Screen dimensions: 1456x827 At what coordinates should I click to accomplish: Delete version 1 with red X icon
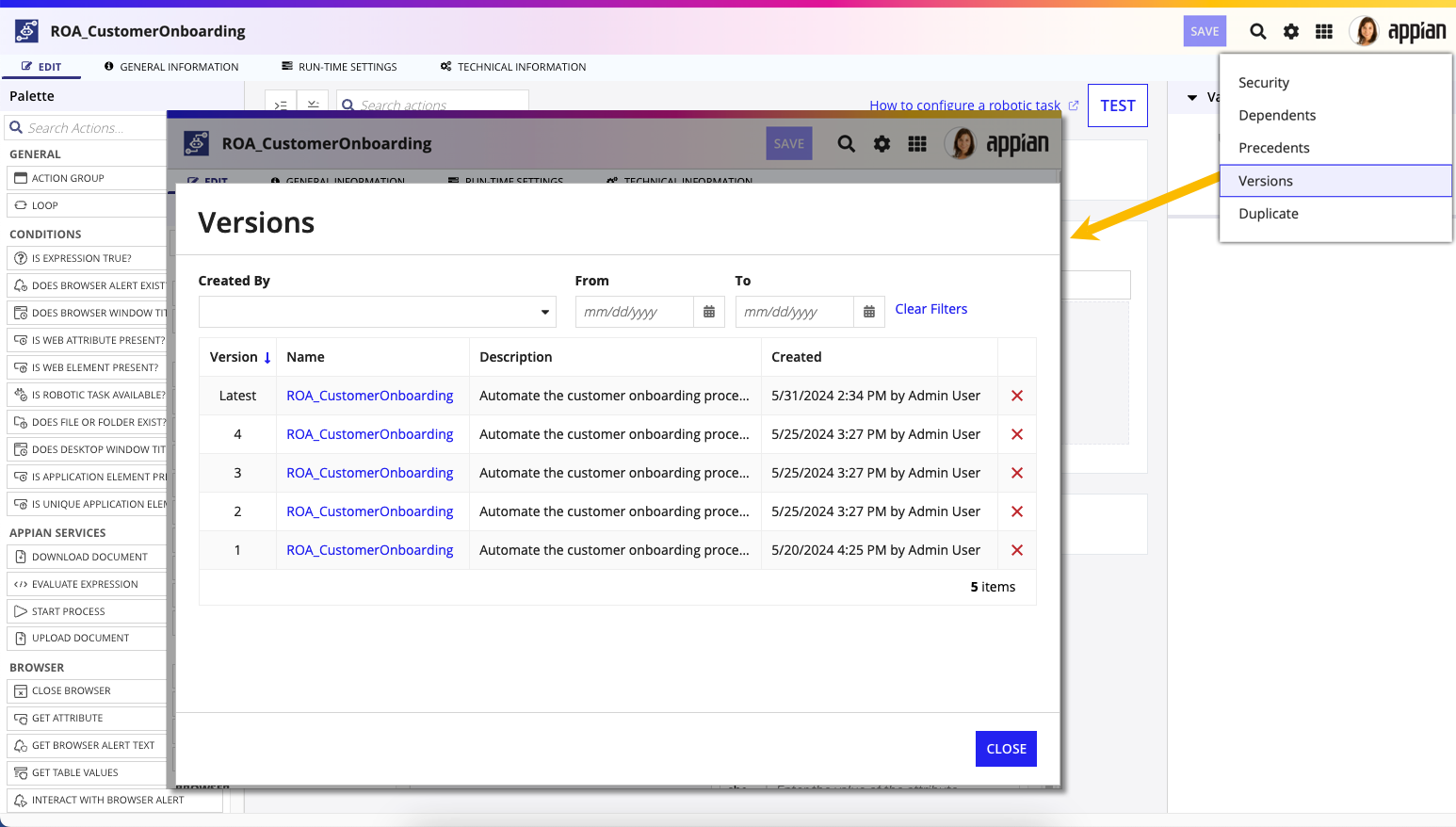pos(1017,550)
